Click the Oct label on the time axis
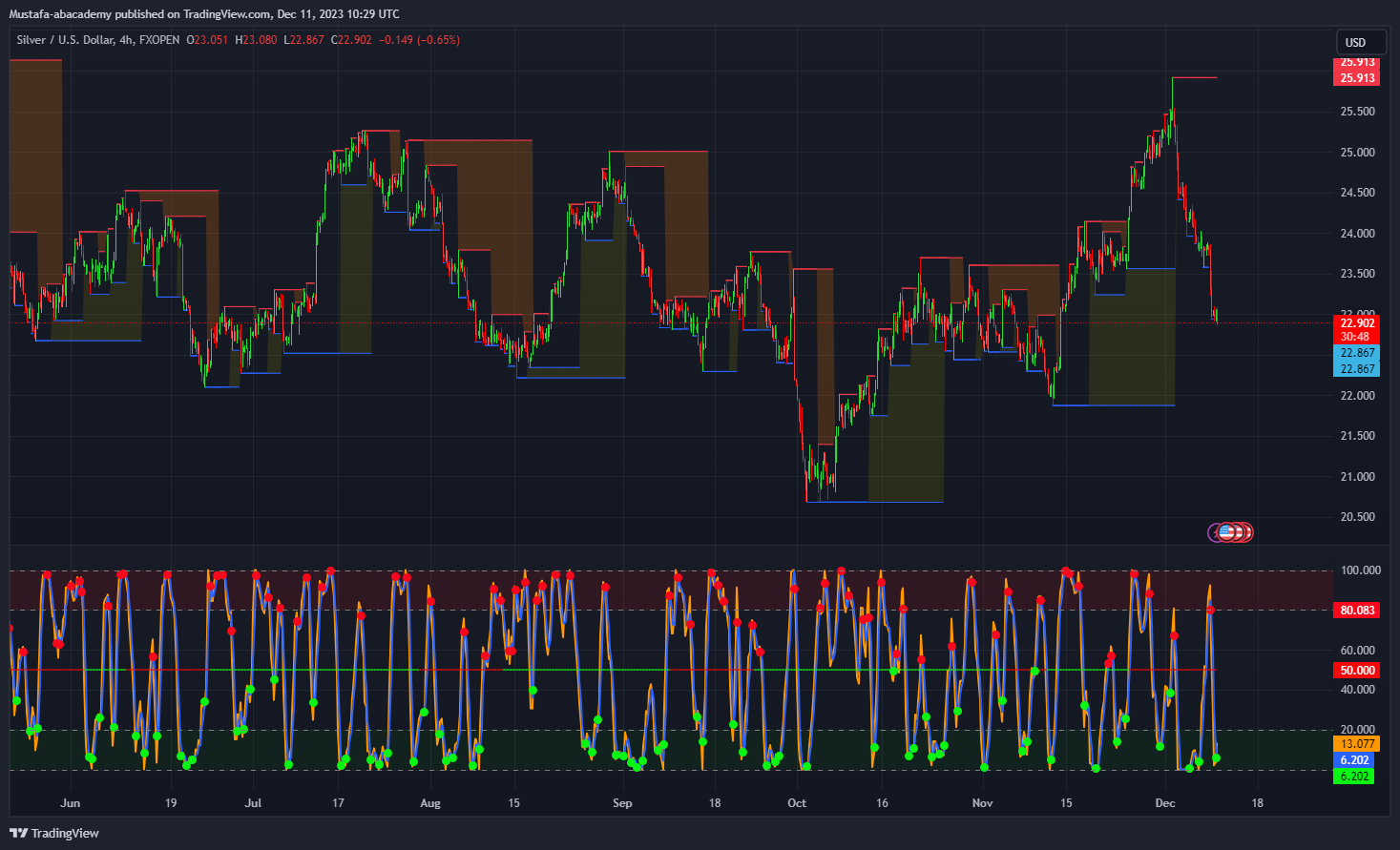 [x=797, y=803]
